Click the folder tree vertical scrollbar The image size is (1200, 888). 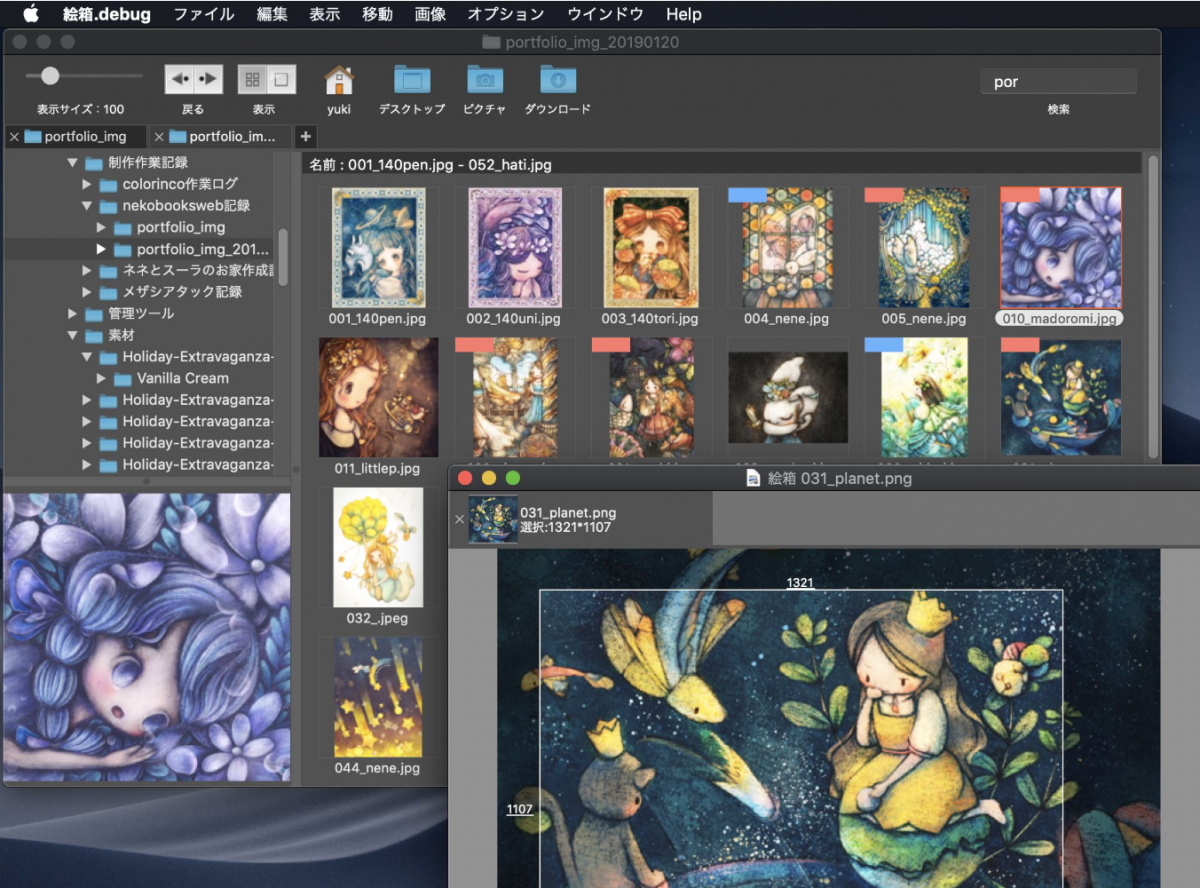point(283,257)
